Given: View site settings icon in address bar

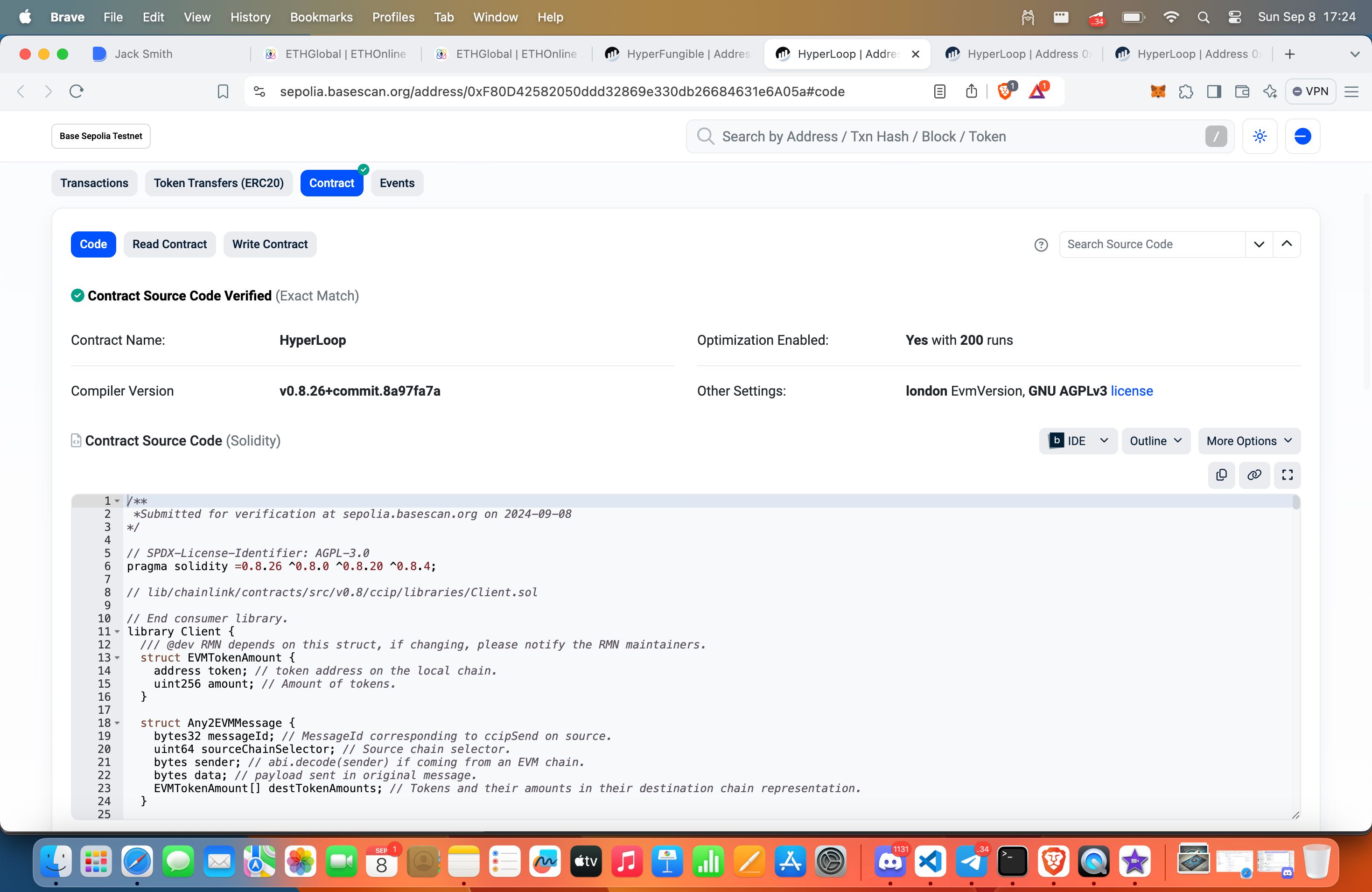Looking at the screenshot, I should 259,91.
